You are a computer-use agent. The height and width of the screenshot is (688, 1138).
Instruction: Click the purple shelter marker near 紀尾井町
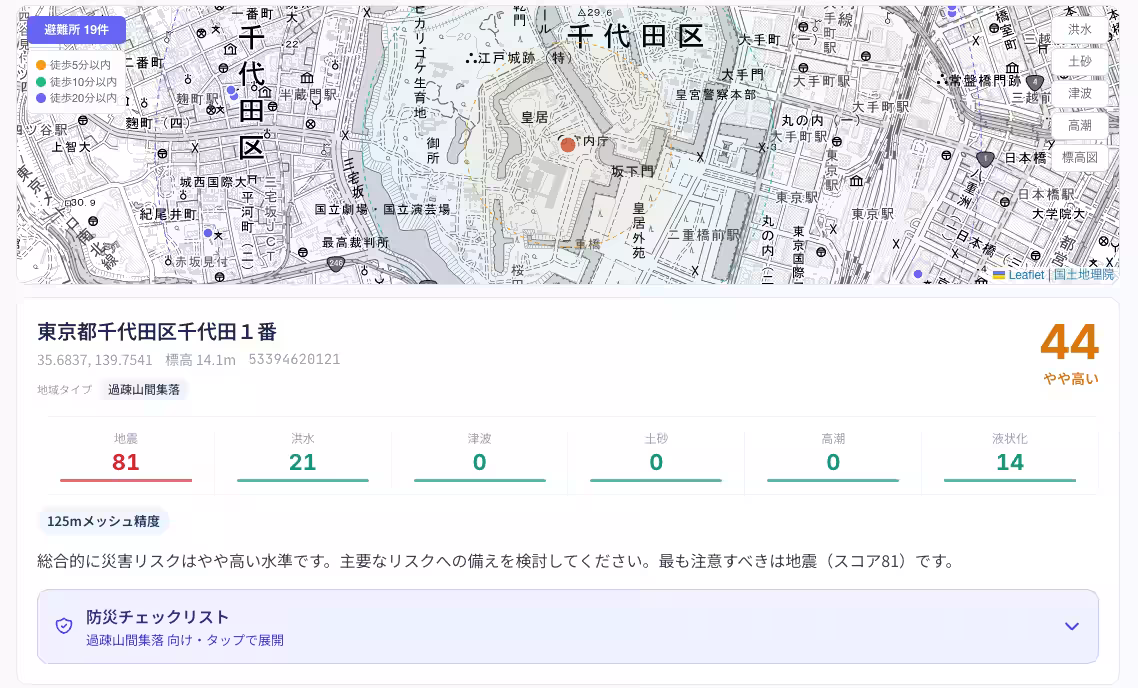pos(208,233)
